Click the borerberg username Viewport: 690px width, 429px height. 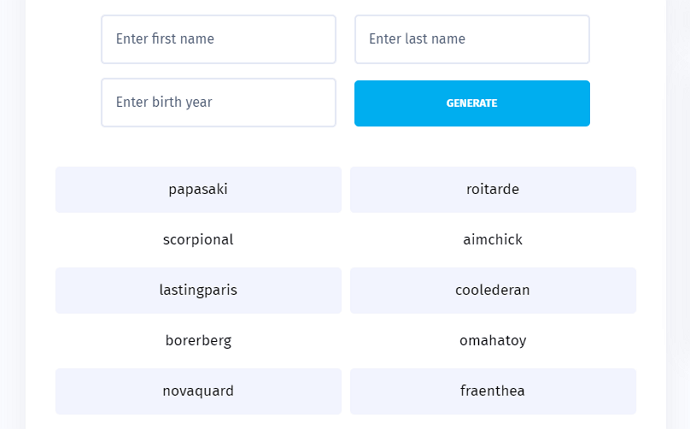coord(198,341)
